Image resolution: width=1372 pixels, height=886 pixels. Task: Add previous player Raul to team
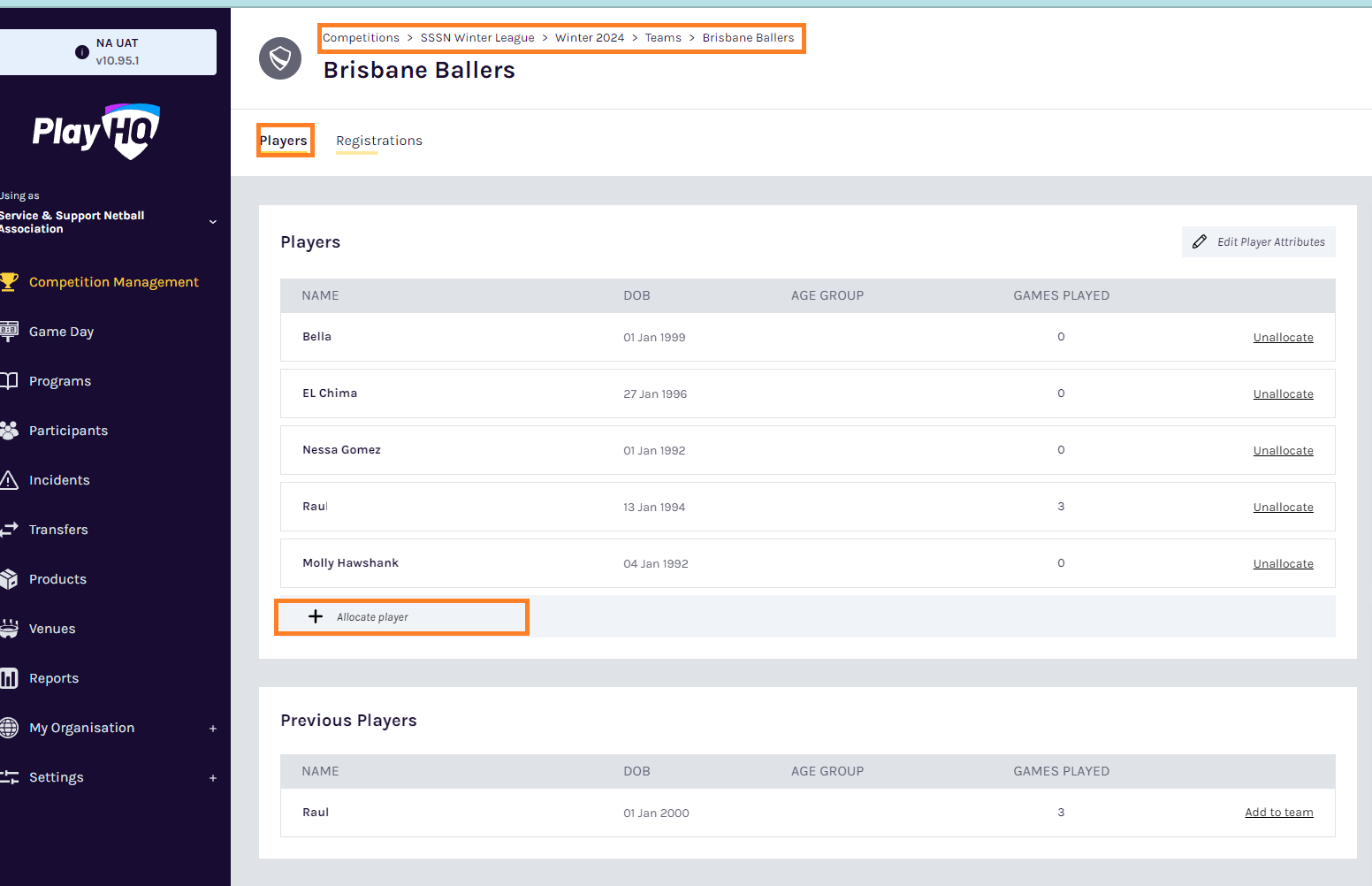(x=1278, y=812)
